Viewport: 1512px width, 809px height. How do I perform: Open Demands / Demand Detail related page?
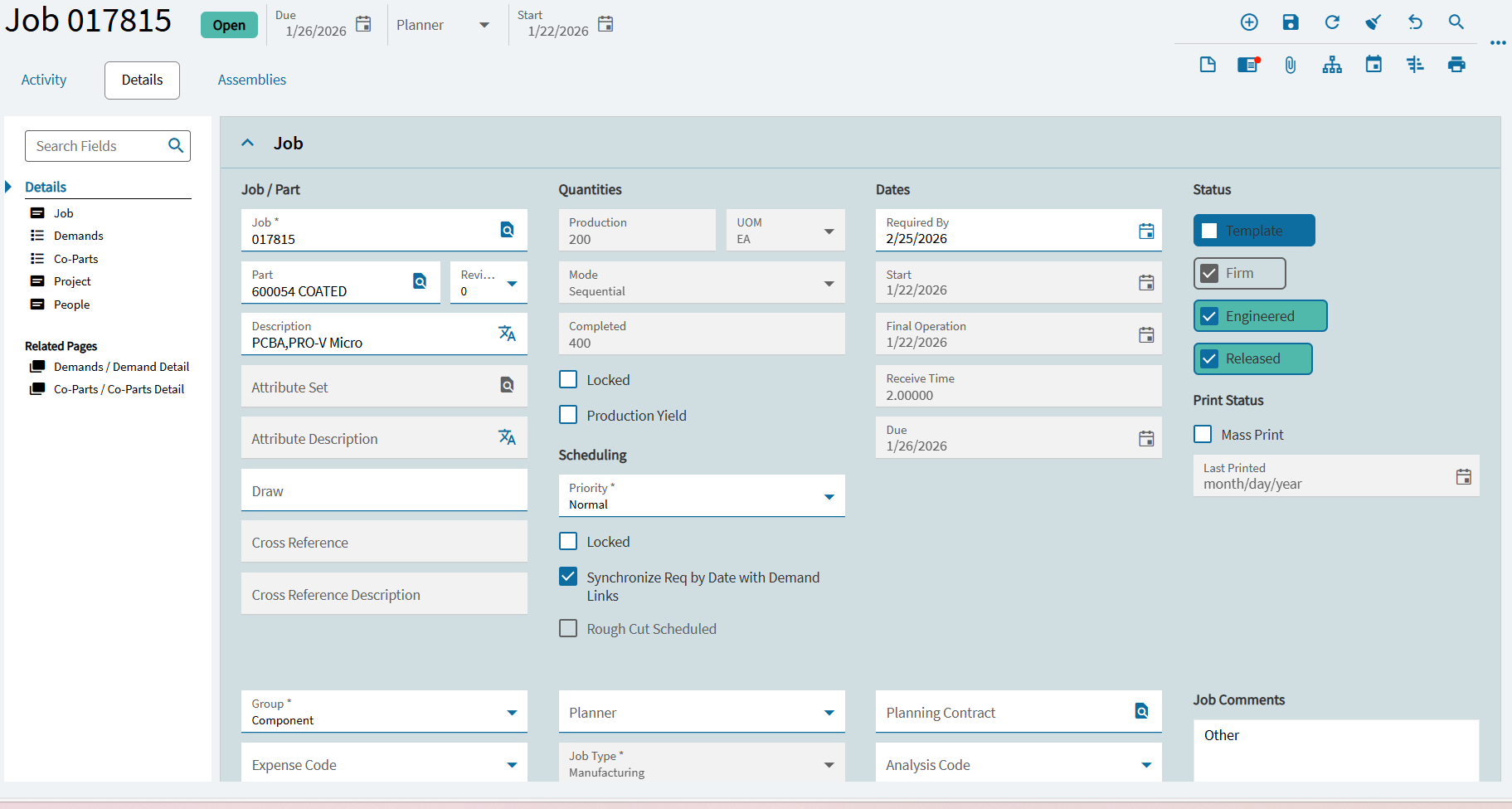[121, 367]
